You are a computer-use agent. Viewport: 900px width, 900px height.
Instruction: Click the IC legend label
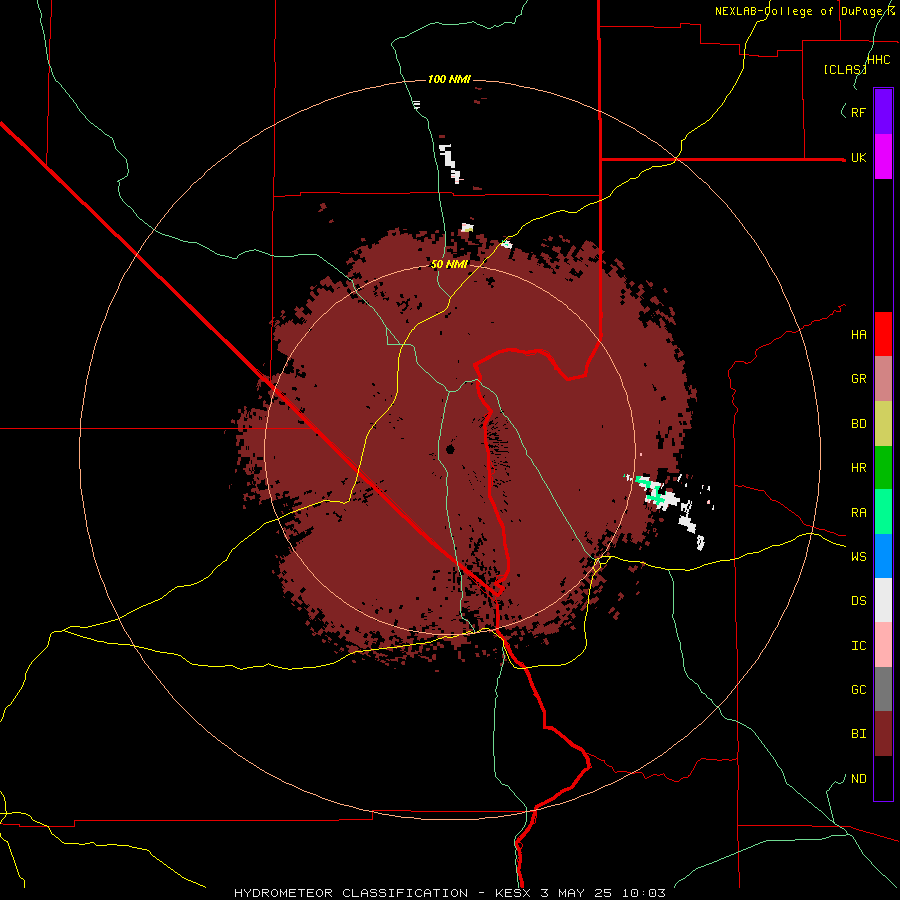pyautogui.click(x=858, y=646)
